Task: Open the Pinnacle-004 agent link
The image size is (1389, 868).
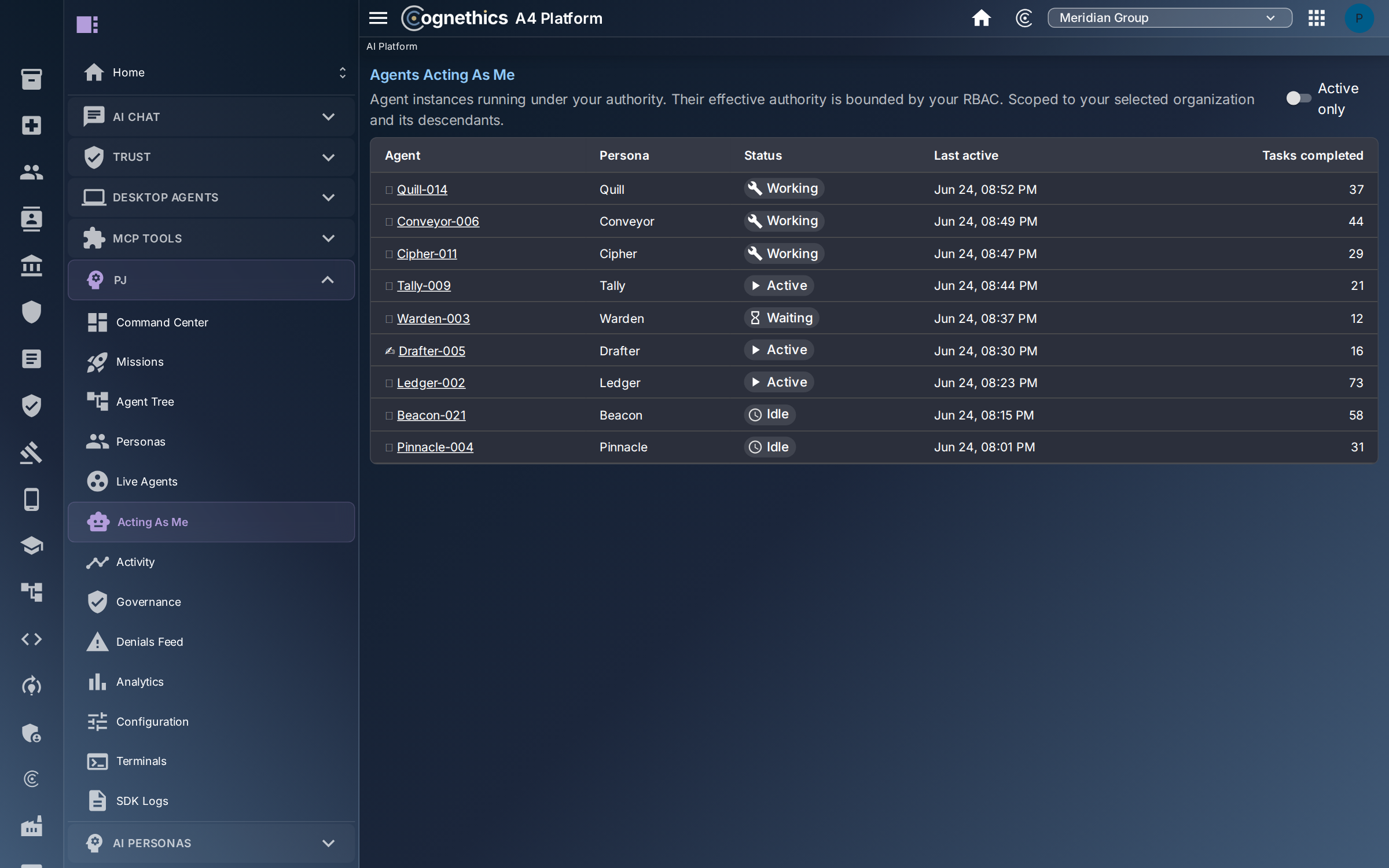Action: click(435, 447)
